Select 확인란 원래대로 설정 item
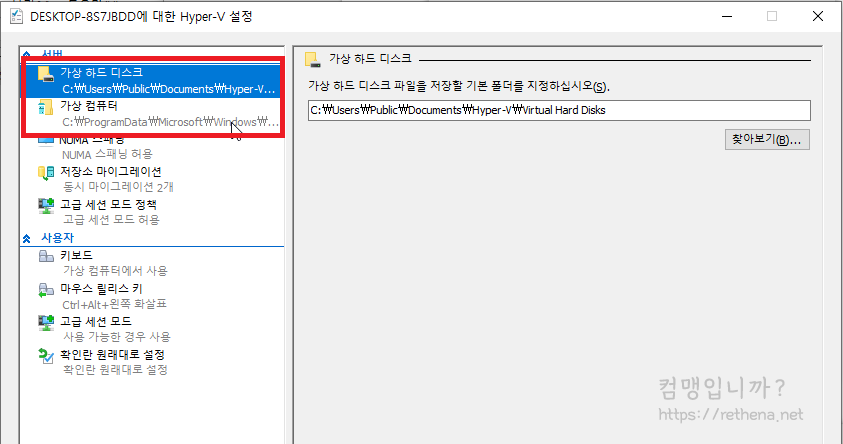Image resolution: width=843 pixels, height=444 pixels. (x=152, y=362)
